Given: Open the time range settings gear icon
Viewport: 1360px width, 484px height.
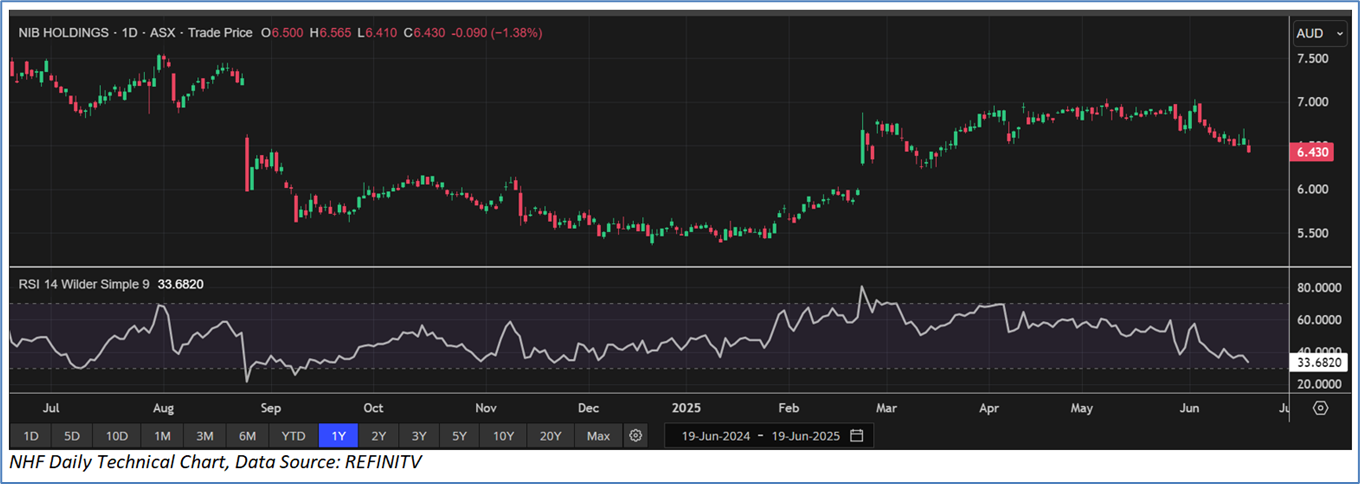Looking at the screenshot, I should pyautogui.click(x=634, y=436).
